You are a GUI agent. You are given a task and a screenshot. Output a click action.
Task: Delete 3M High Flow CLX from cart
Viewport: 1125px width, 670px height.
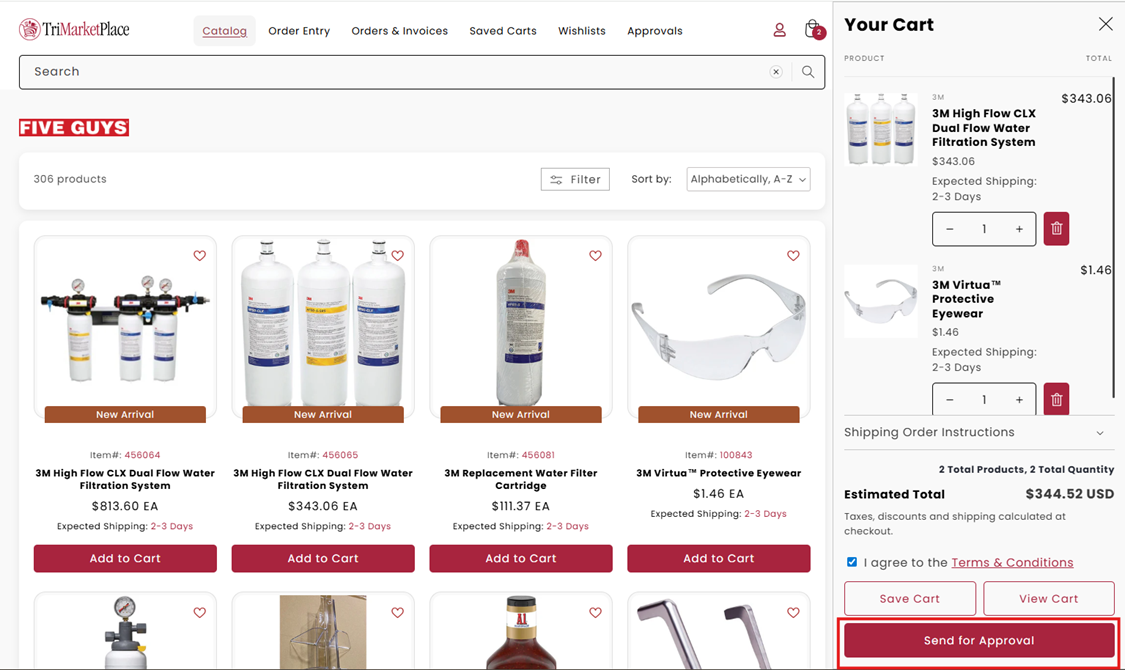pyautogui.click(x=1056, y=229)
